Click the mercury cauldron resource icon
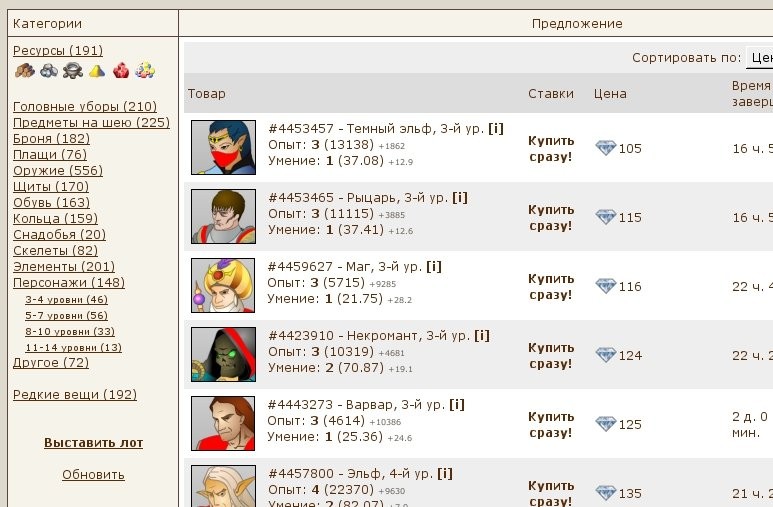This screenshot has width=773, height=507. click(x=72, y=71)
